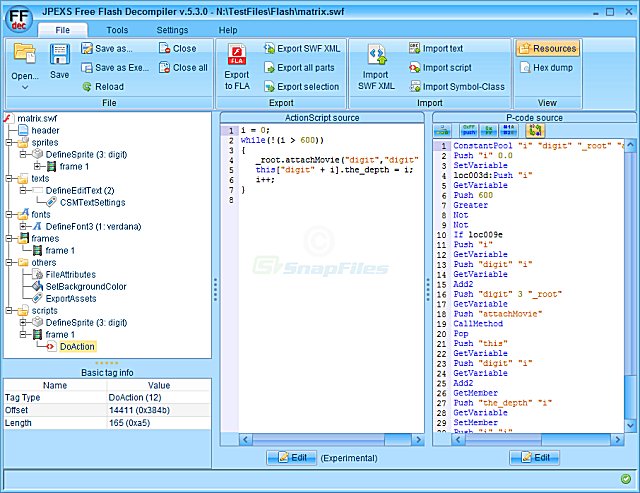Collapse frame 1 under scripts
This screenshot has width=640, height=493.
point(23,334)
